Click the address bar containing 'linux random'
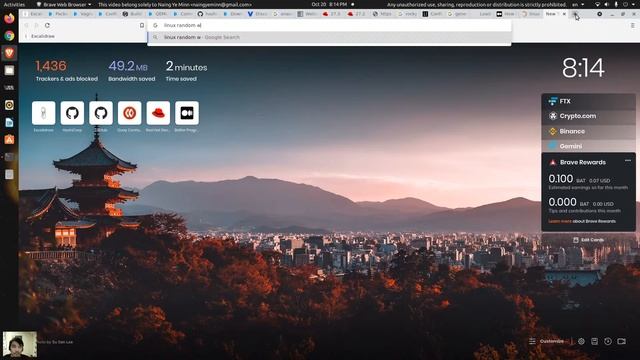The image size is (640, 360). pyautogui.click(x=329, y=25)
